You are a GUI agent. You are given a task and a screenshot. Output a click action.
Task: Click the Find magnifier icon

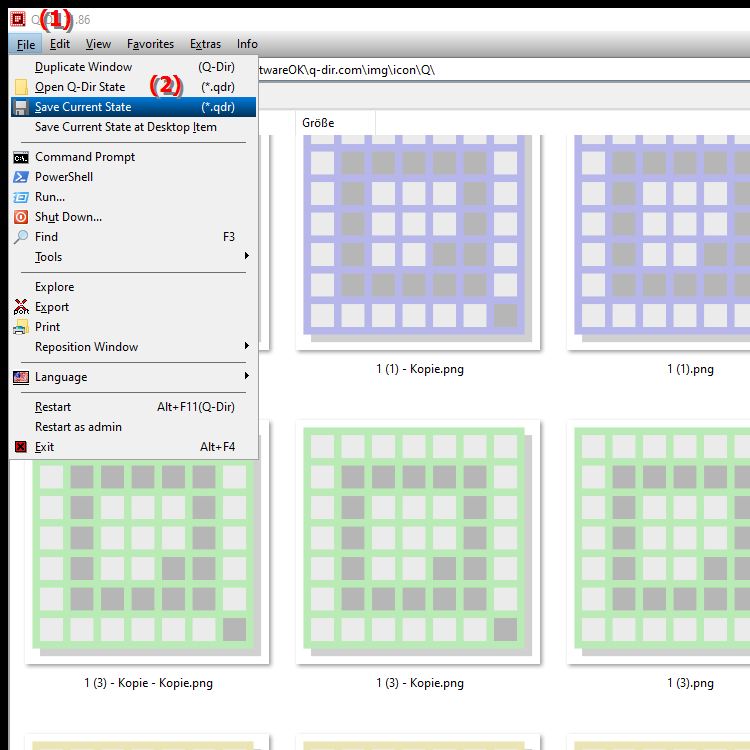[x=21, y=237]
